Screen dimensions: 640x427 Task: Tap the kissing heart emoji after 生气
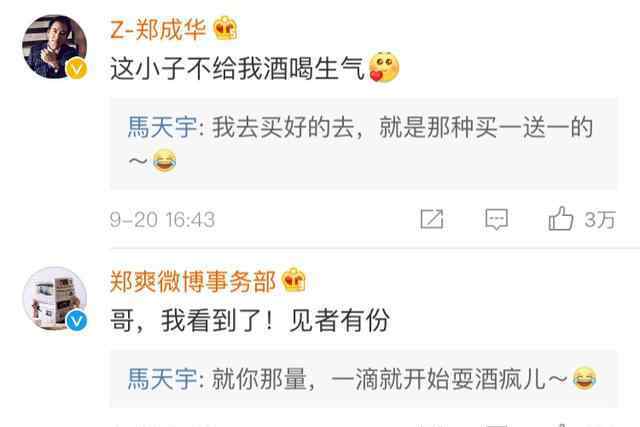(384, 67)
